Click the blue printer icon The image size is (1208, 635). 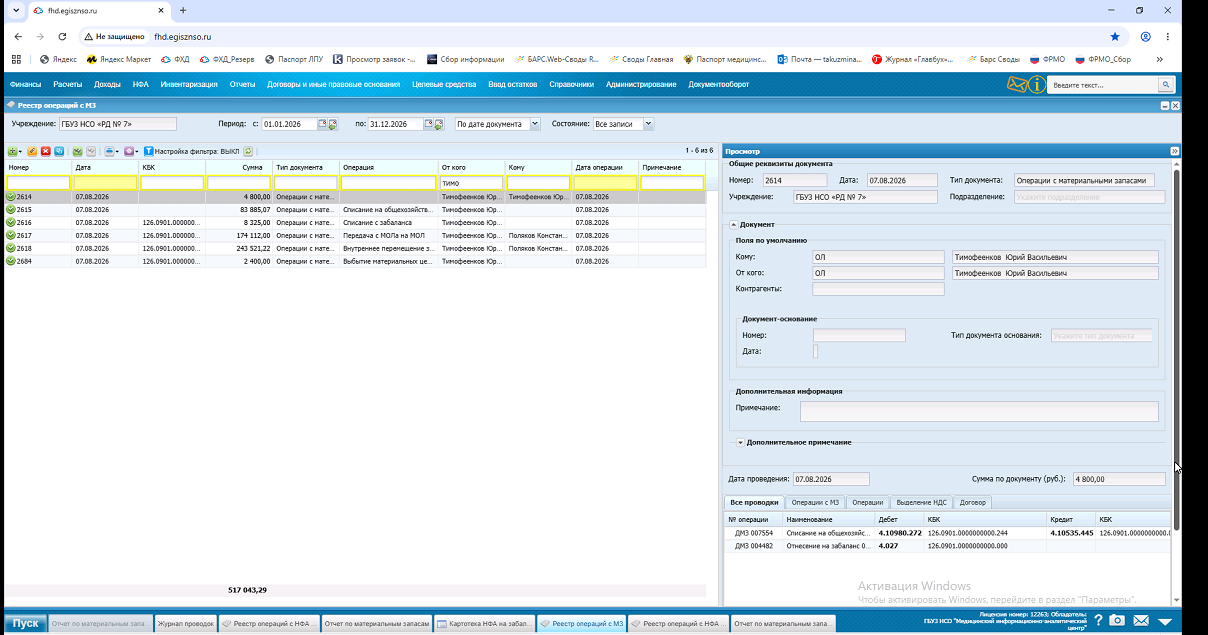109,151
